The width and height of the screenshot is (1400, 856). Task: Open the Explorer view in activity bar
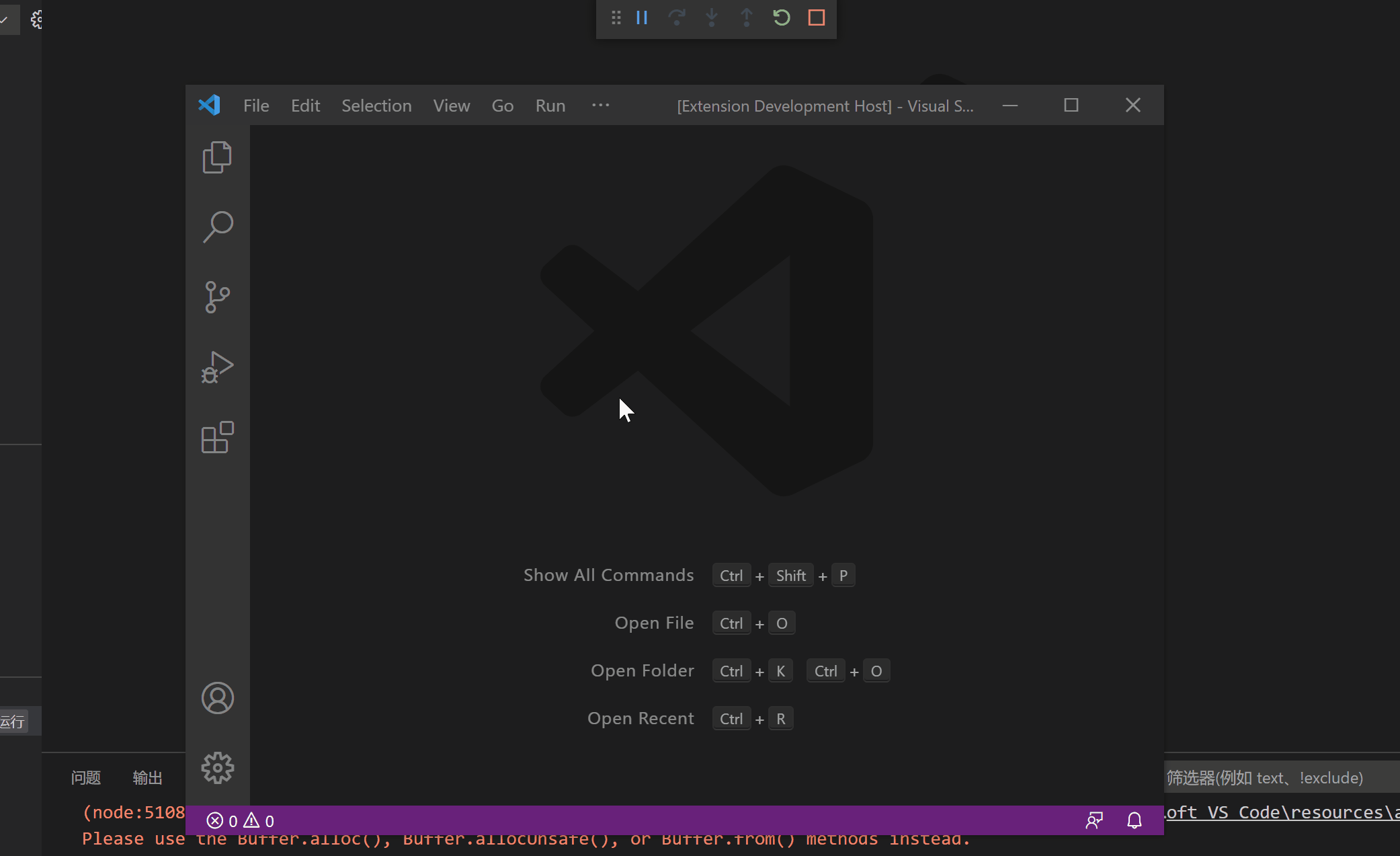click(x=217, y=157)
